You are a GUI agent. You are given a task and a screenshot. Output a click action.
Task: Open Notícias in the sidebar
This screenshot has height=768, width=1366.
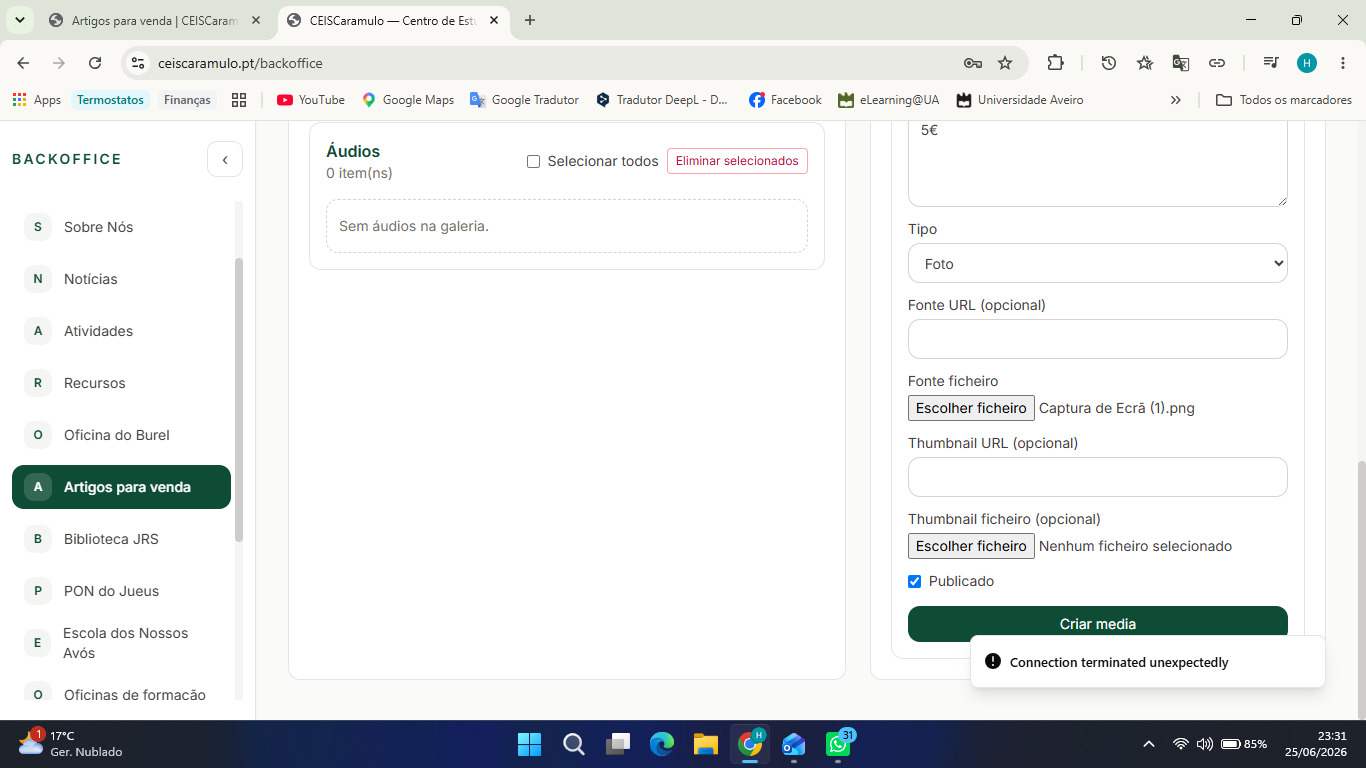[x=121, y=279]
